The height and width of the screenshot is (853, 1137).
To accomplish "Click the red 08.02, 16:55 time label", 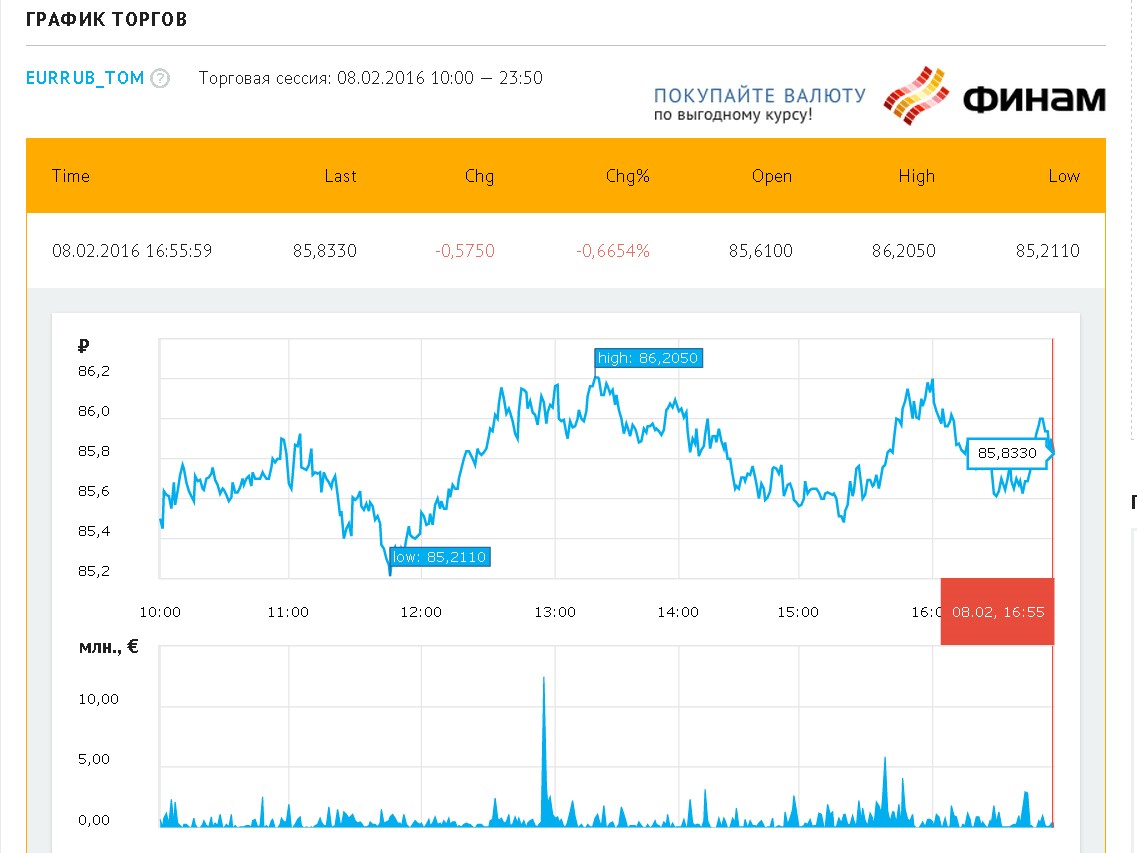I will pyautogui.click(x=997, y=611).
